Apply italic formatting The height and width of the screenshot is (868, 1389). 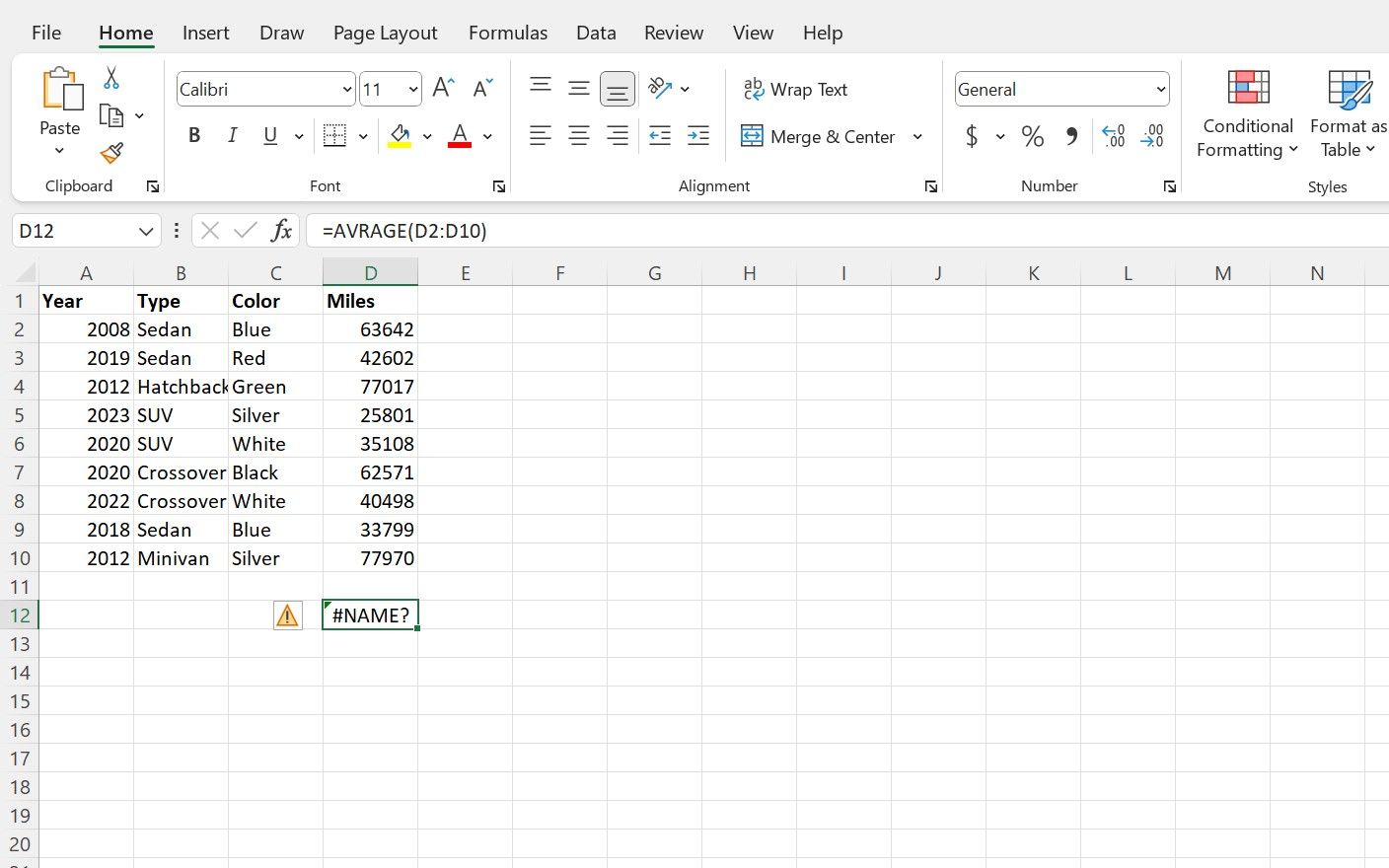[x=232, y=135]
